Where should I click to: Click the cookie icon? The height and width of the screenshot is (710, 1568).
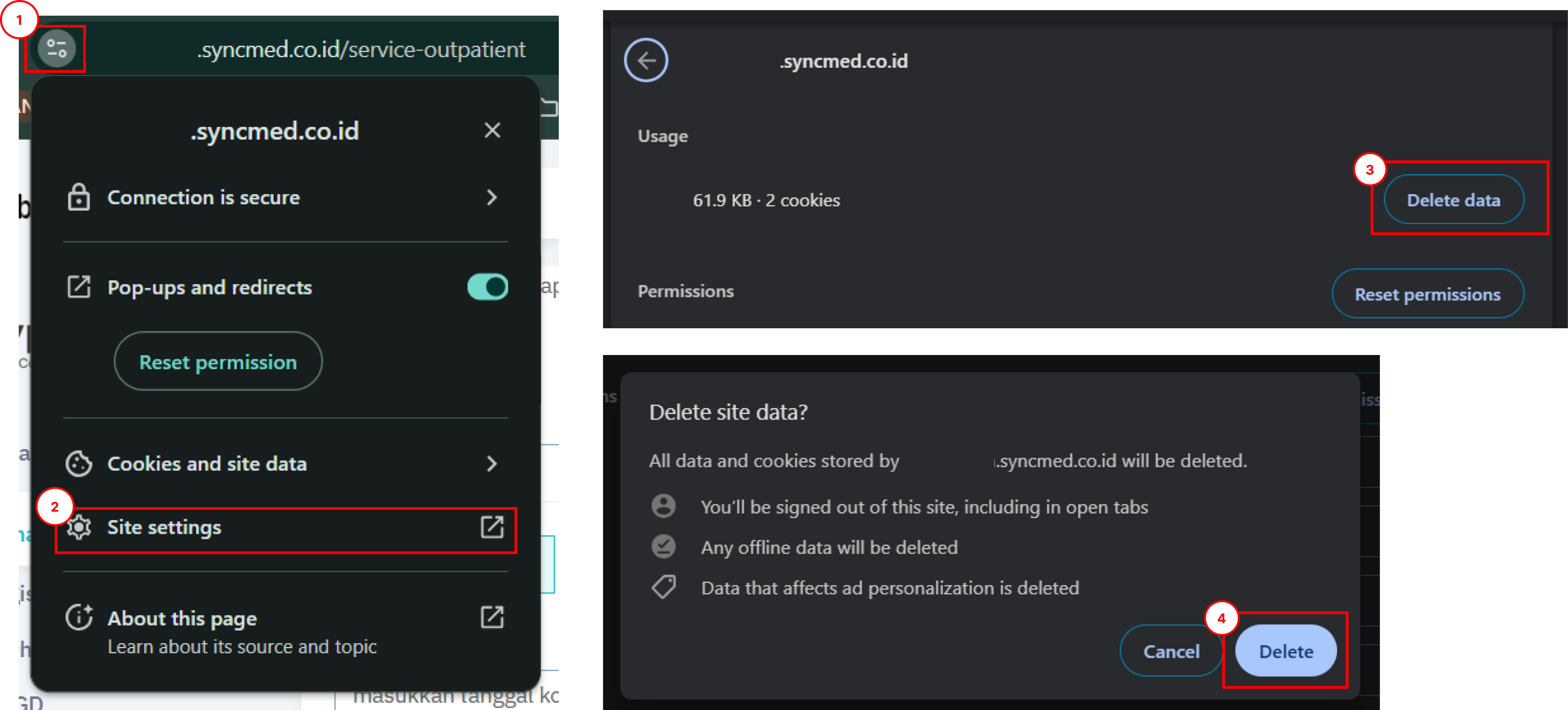point(78,464)
